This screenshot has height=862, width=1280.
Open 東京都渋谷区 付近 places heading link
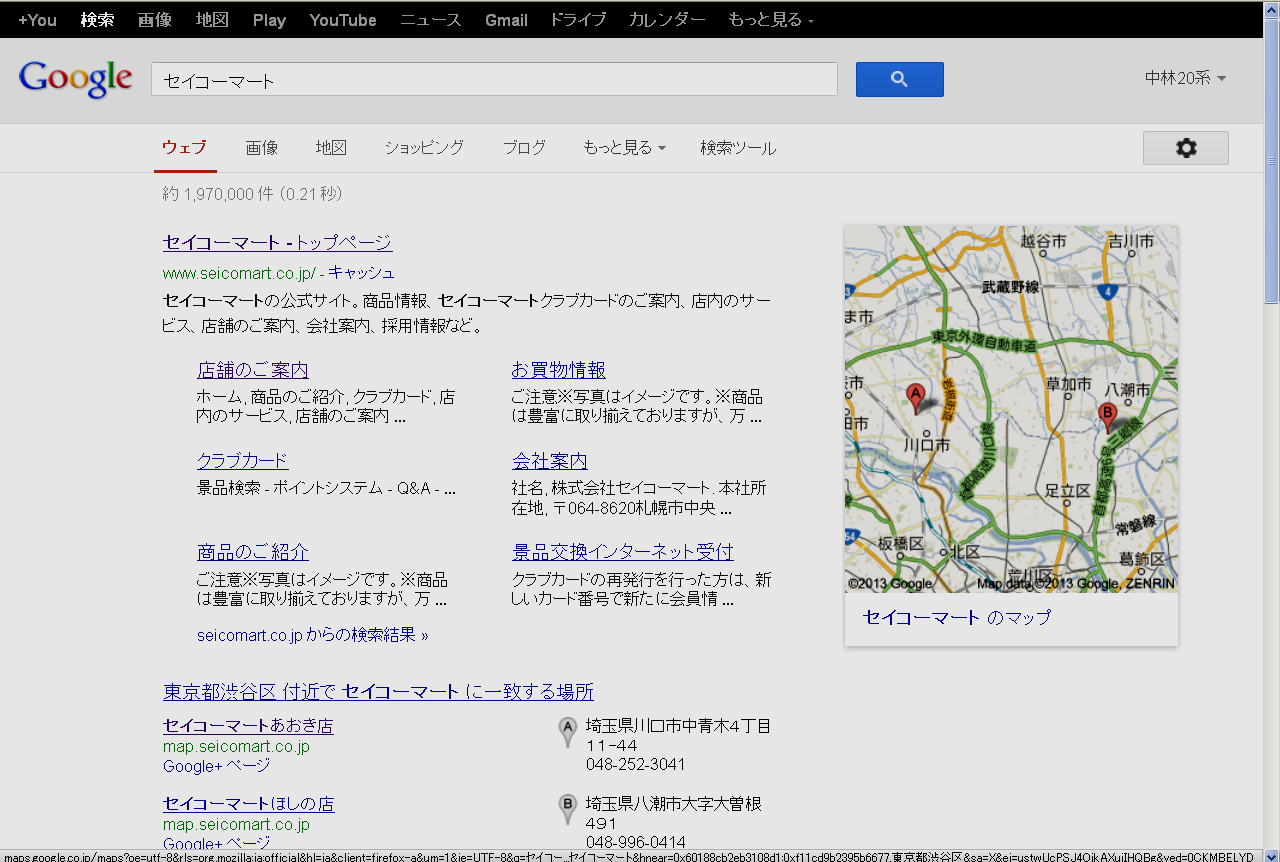pyautogui.click(x=378, y=692)
